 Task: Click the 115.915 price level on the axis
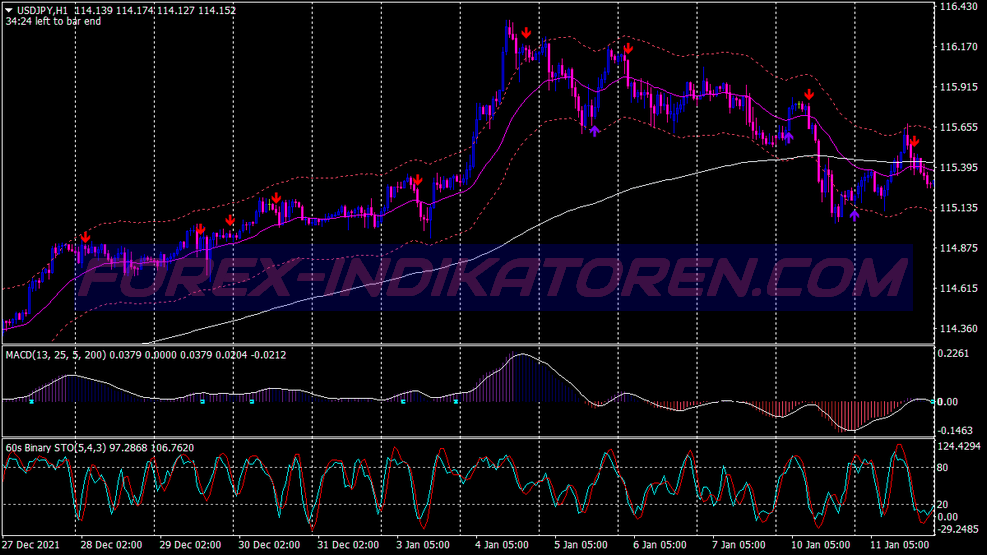pyautogui.click(x=958, y=87)
